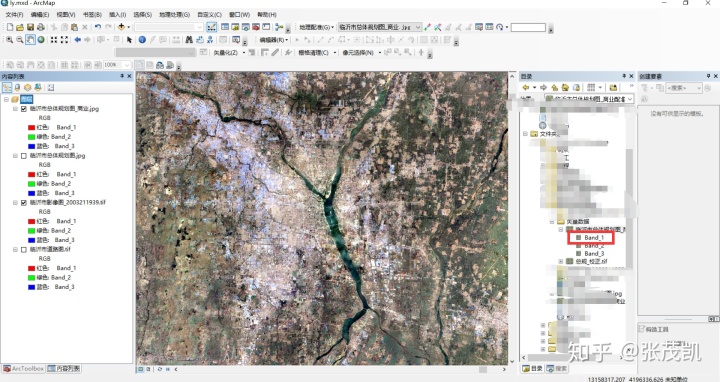Open the 地理配准(G) dropdown menu
The width and height of the screenshot is (720, 382).
coord(316,27)
